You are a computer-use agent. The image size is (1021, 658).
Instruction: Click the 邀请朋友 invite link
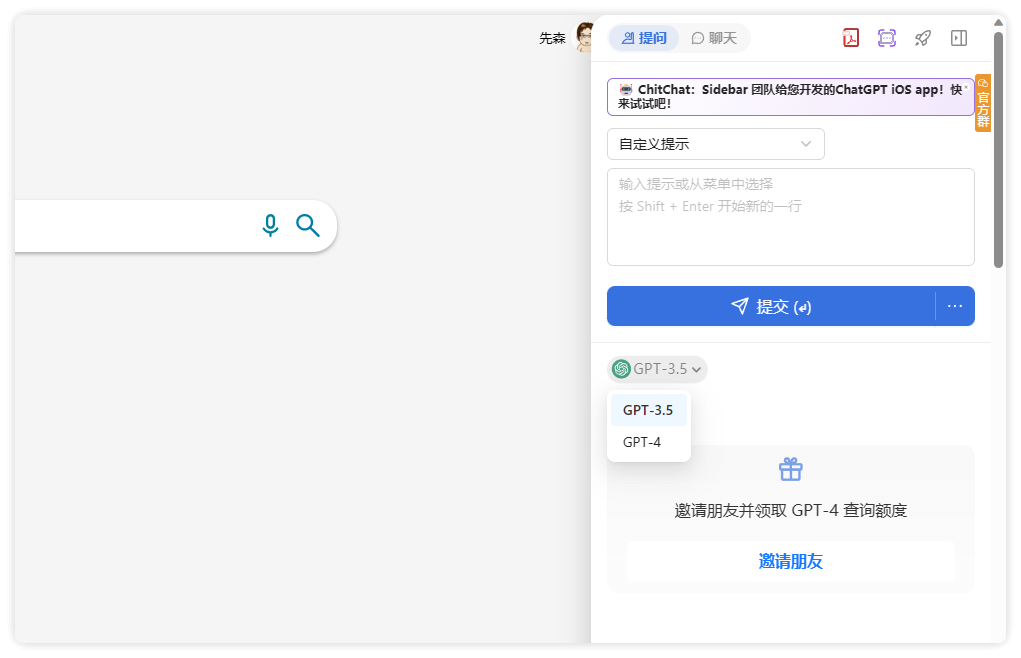click(x=790, y=561)
